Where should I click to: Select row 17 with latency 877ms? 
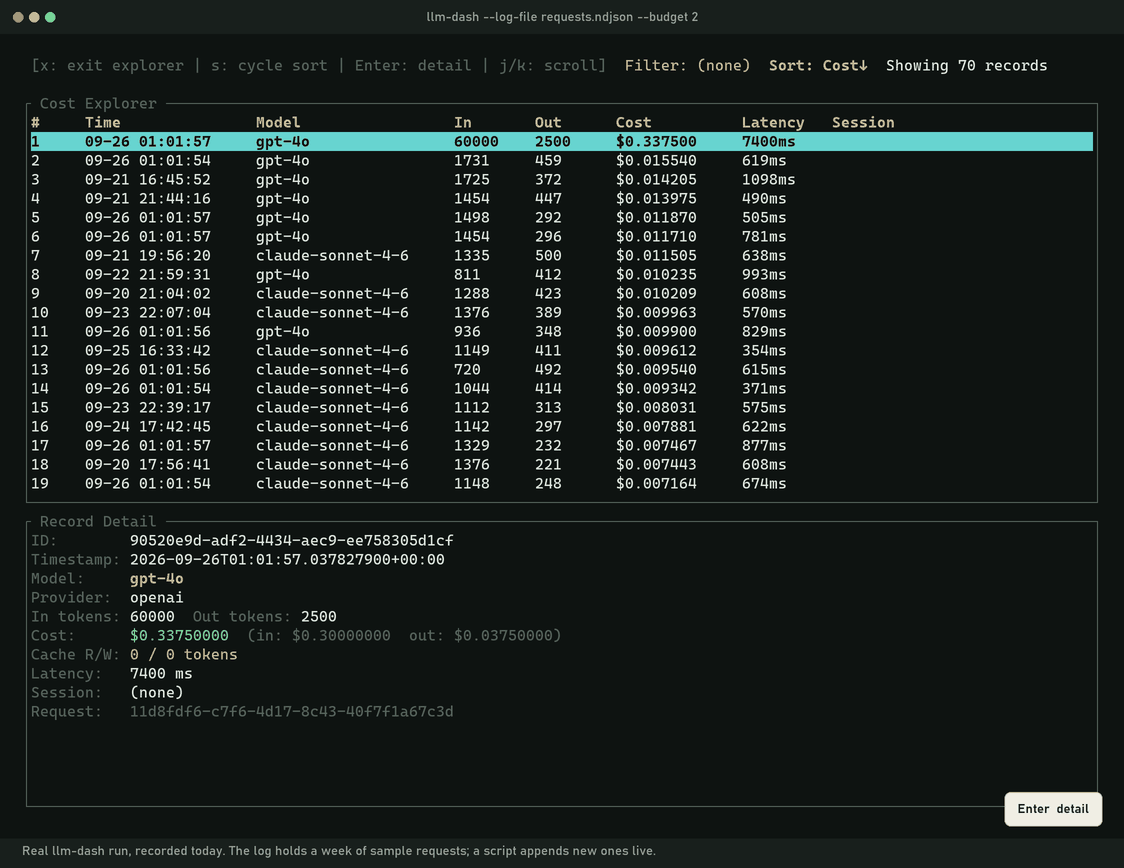561,445
